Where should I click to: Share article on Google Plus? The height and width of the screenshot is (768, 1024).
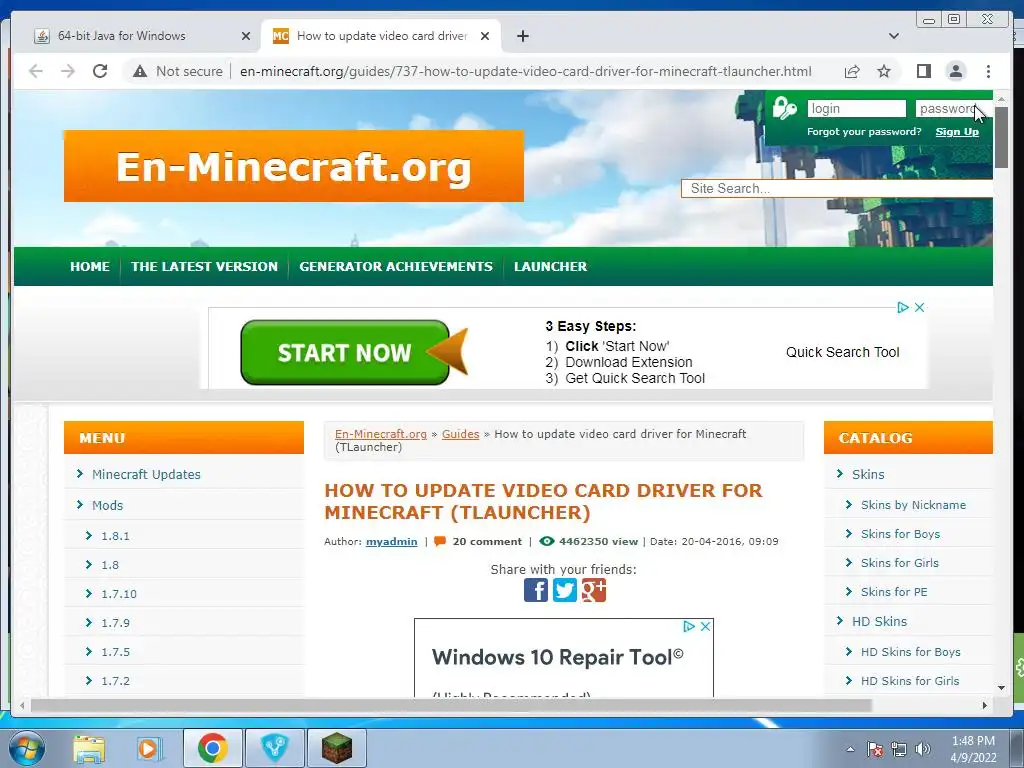coord(594,590)
